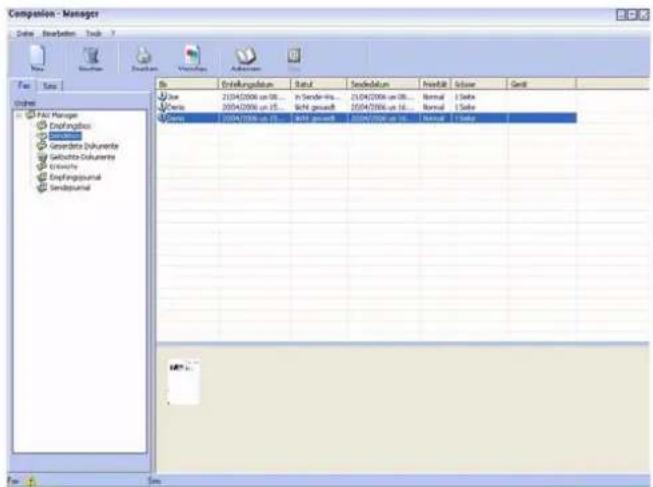
Task: Click the Gesendete Dokumente folder icon
Action: point(42,146)
